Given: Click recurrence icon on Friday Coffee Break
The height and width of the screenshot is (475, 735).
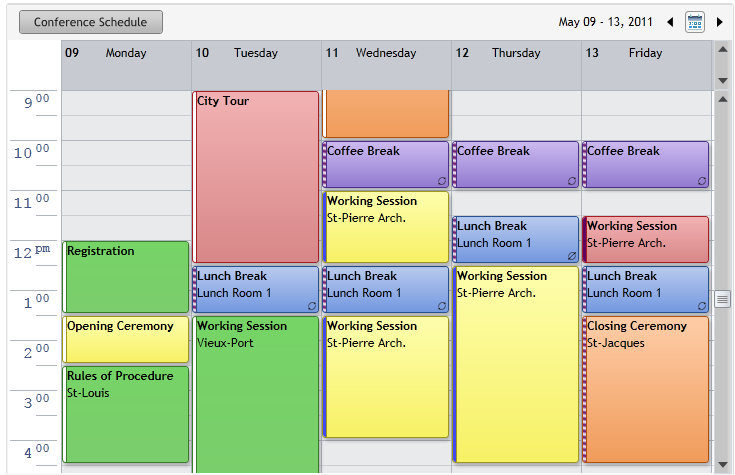Looking at the screenshot, I should (x=701, y=181).
